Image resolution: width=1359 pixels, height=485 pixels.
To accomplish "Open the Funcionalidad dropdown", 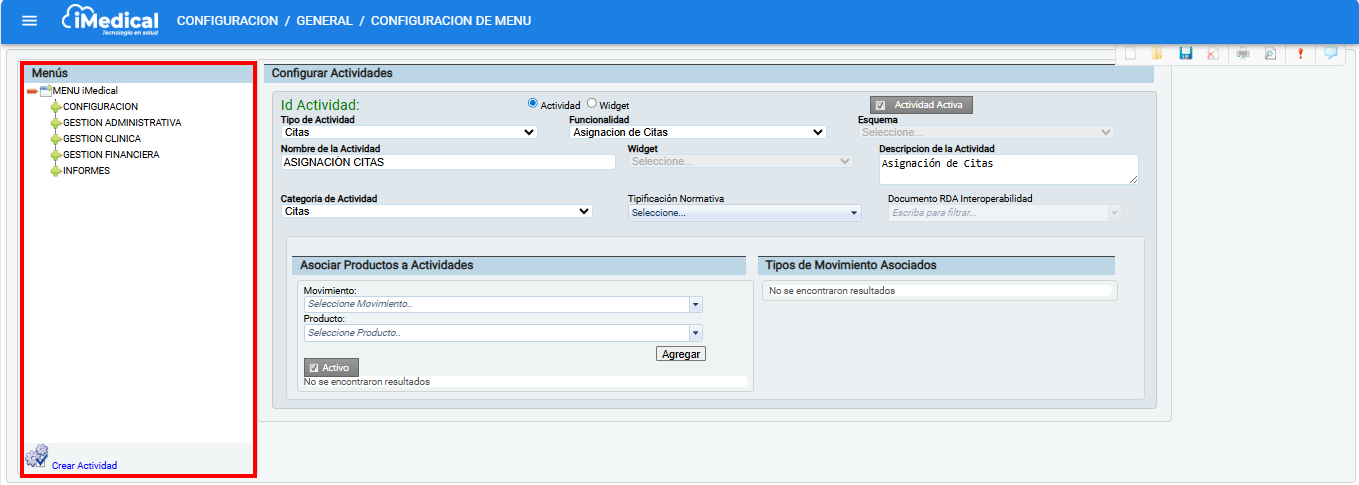I will coord(697,132).
